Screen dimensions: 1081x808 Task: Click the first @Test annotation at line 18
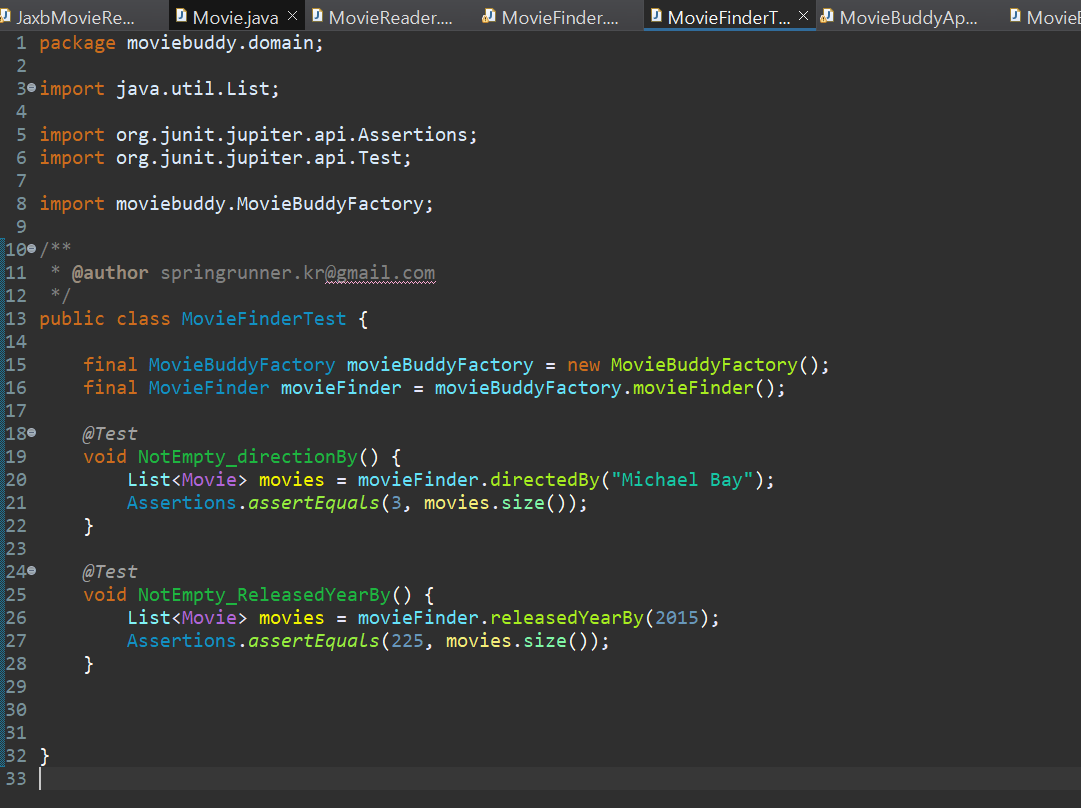pyautogui.click(x=110, y=434)
